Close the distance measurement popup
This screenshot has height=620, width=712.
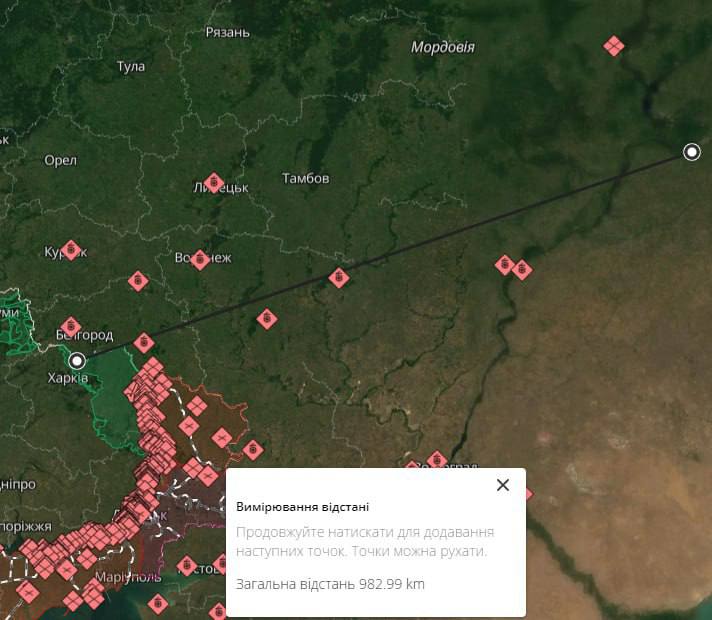(503, 485)
